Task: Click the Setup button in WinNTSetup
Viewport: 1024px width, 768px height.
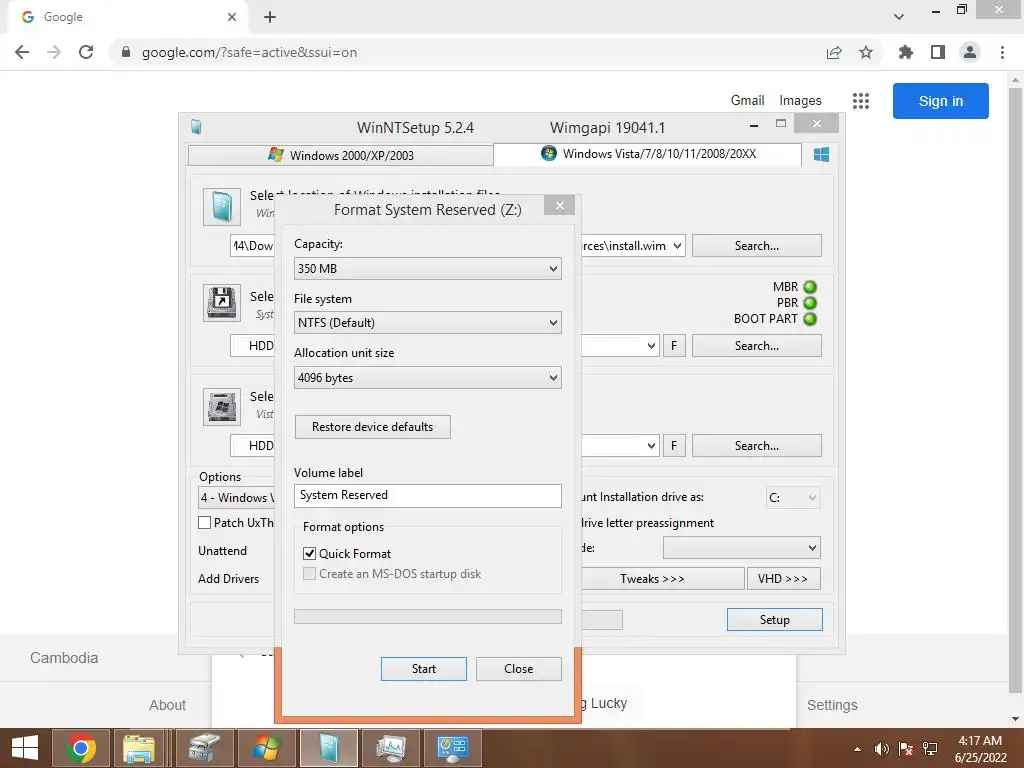Action: tap(774, 620)
